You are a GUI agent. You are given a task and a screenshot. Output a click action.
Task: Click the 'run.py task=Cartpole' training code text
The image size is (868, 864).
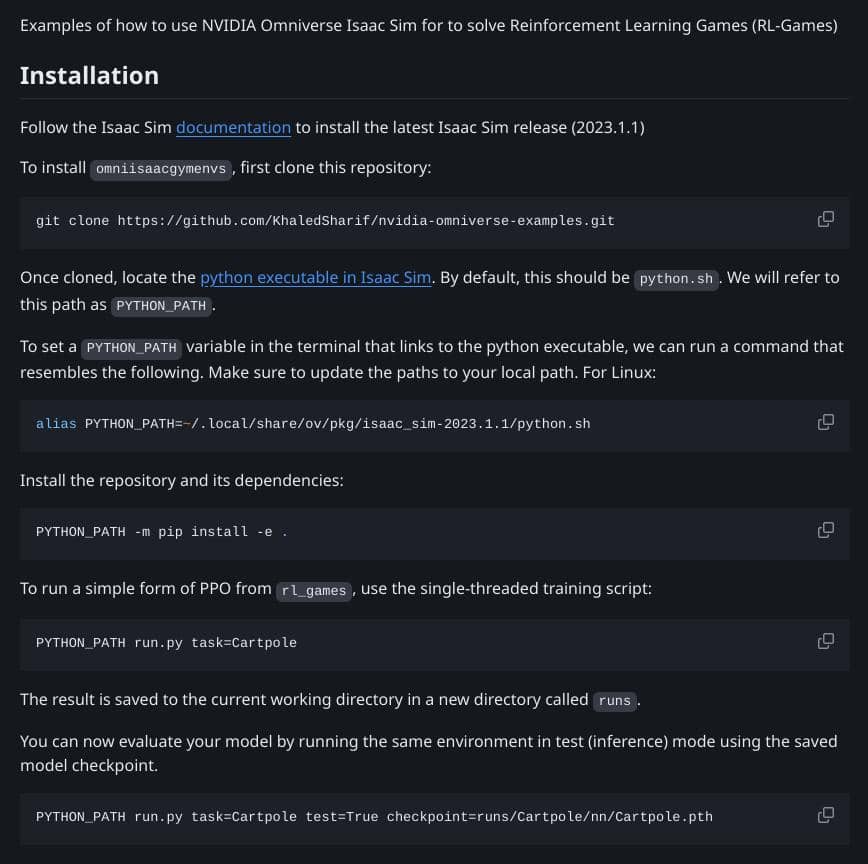215,642
